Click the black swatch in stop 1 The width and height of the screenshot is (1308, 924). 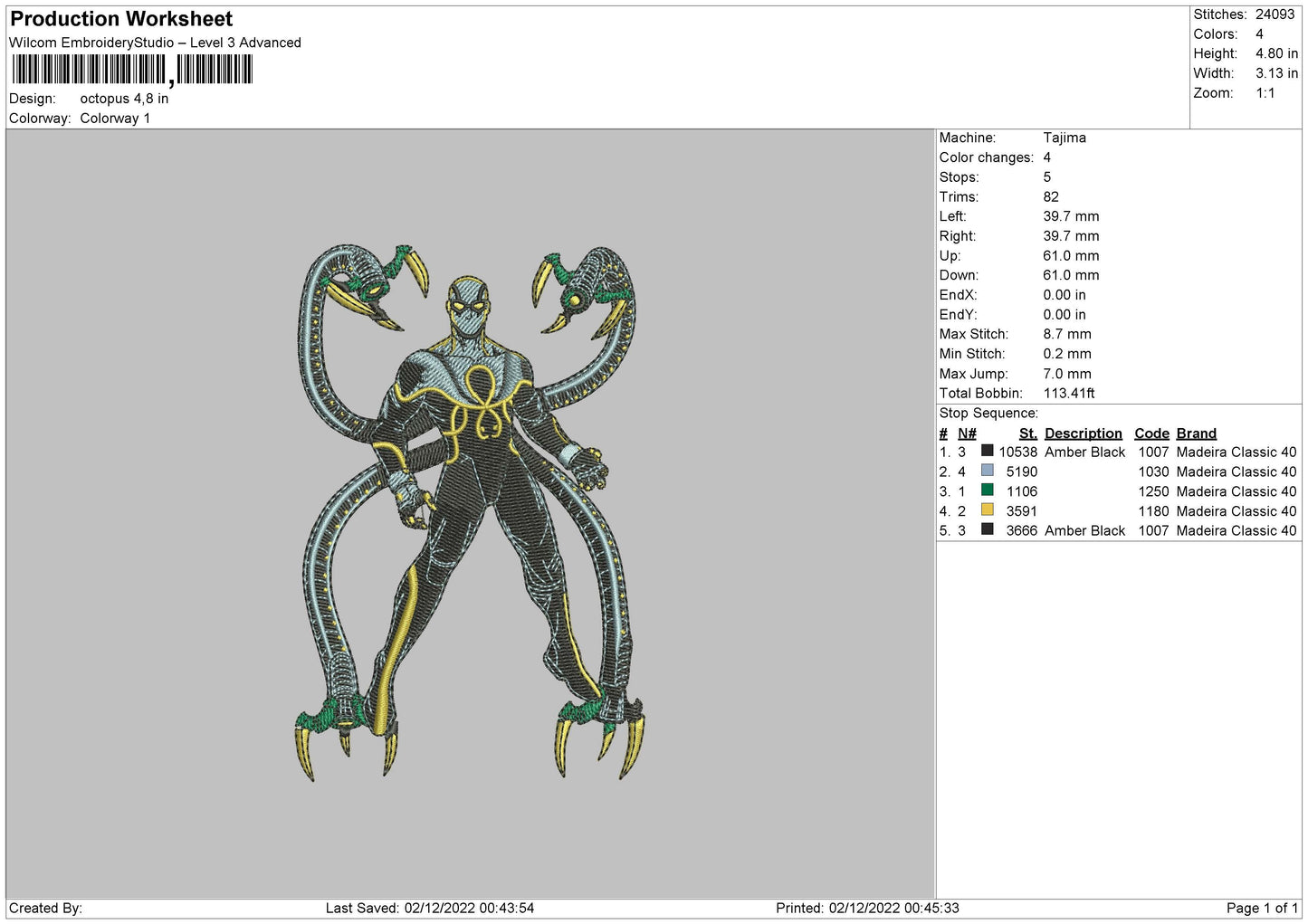click(988, 451)
